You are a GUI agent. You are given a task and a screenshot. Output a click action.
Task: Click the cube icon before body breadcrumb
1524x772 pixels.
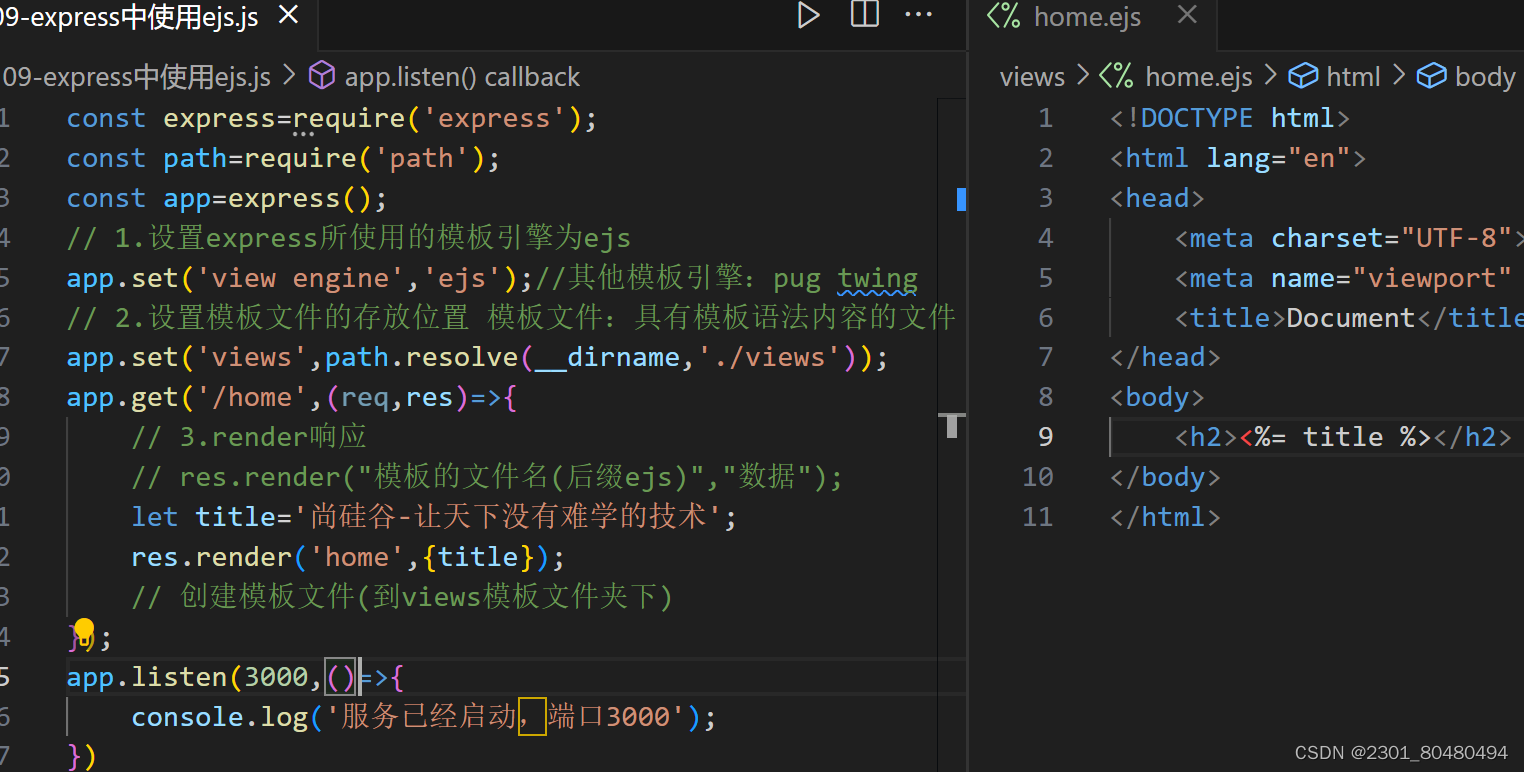1433,76
